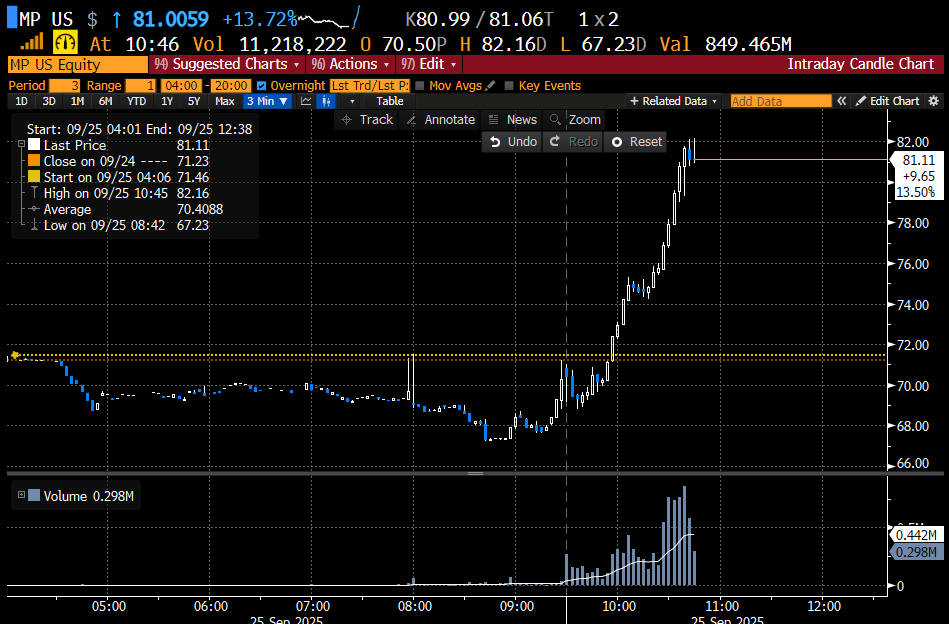This screenshot has width=949, height=624.
Task: Click the Start/End date range text
Action: pyautogui.click(x=139, y=129)
